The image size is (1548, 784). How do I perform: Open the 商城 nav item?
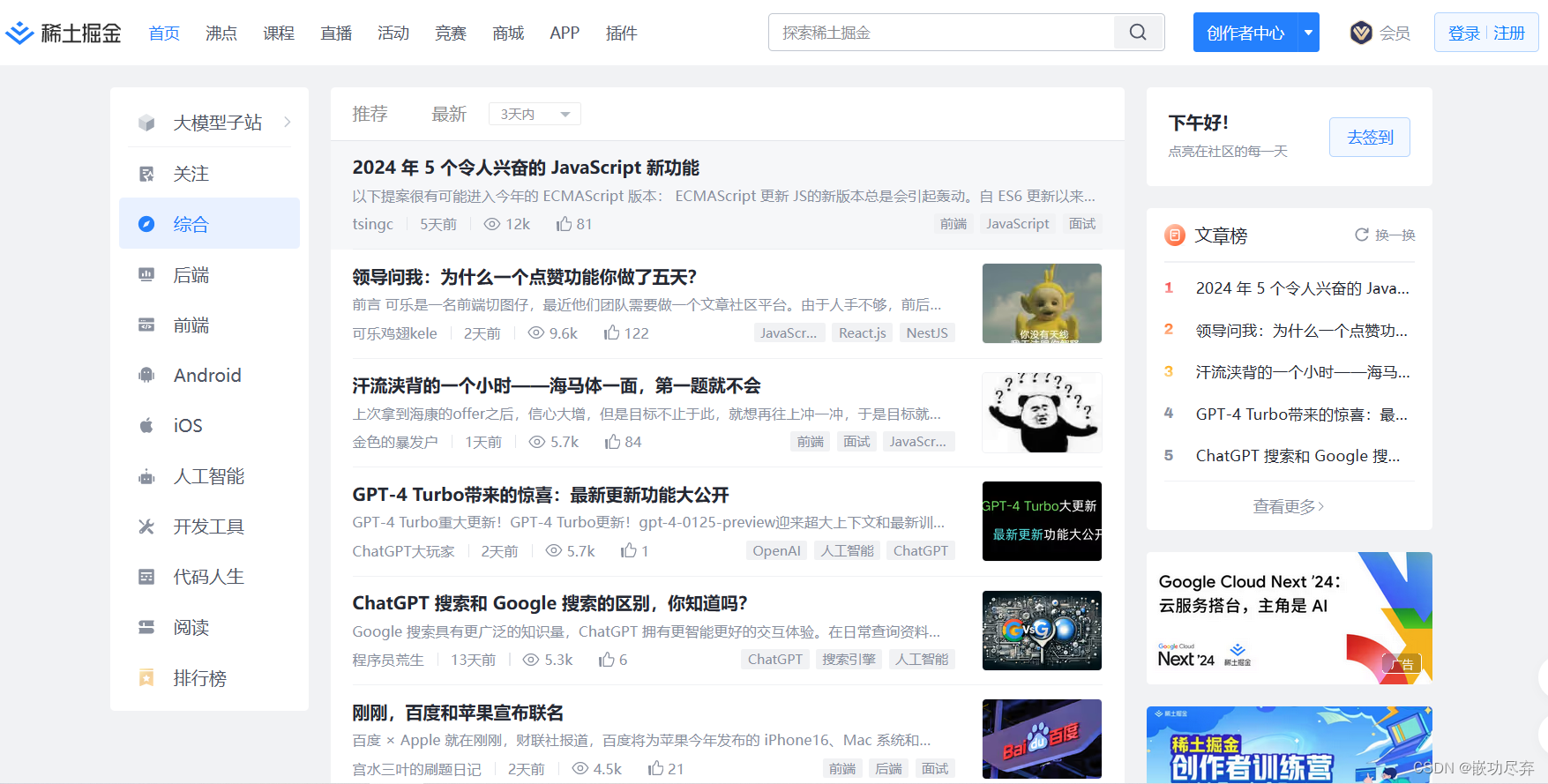(x=508, y=33)
